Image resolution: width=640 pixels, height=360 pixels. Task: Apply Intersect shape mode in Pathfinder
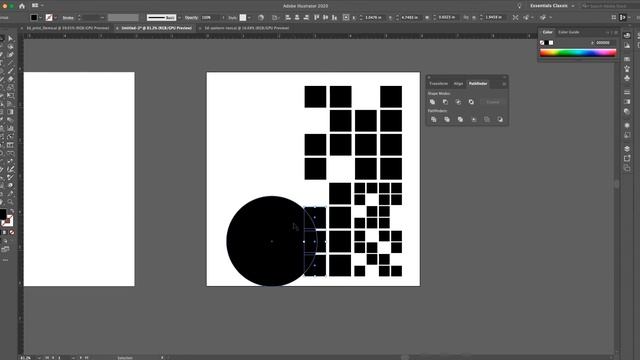(x=458, y=102)
